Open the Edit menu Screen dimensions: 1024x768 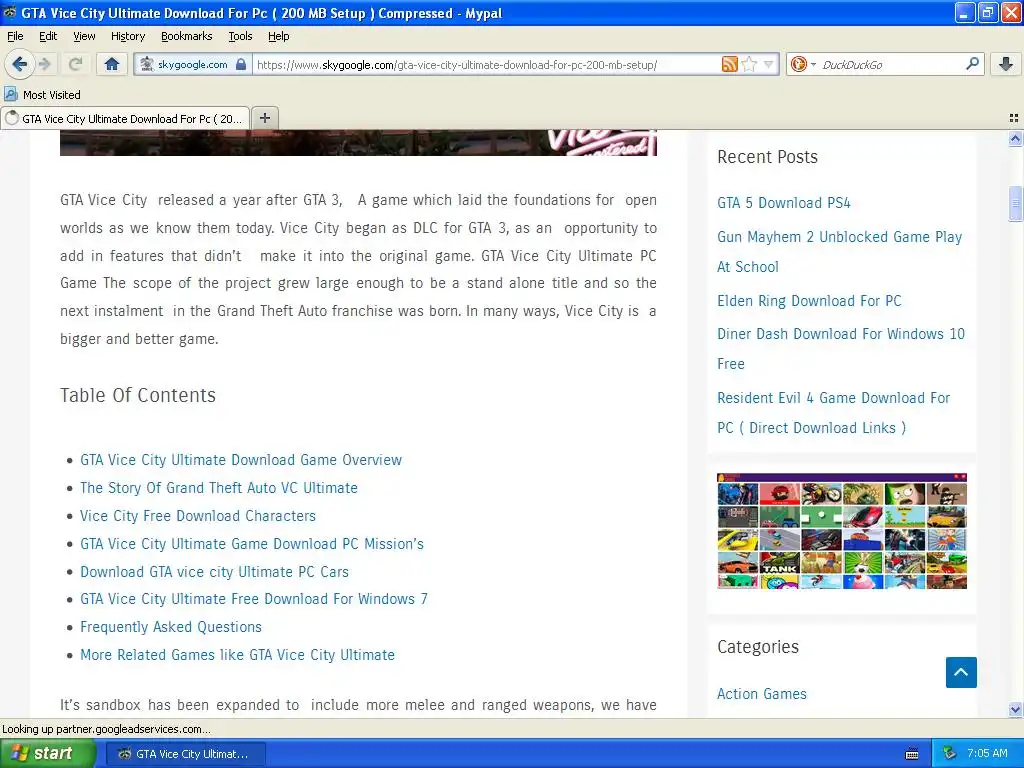coord(48,36)
